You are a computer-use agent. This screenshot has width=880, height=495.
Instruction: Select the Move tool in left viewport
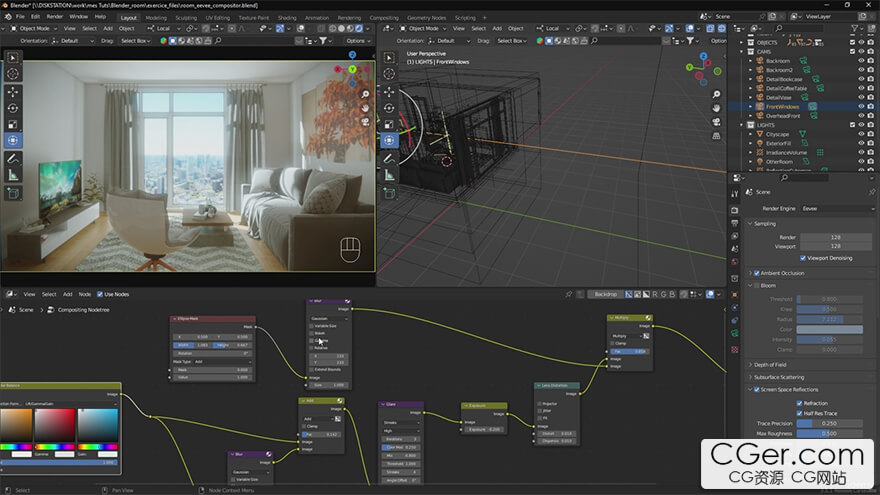click(13, 91)
